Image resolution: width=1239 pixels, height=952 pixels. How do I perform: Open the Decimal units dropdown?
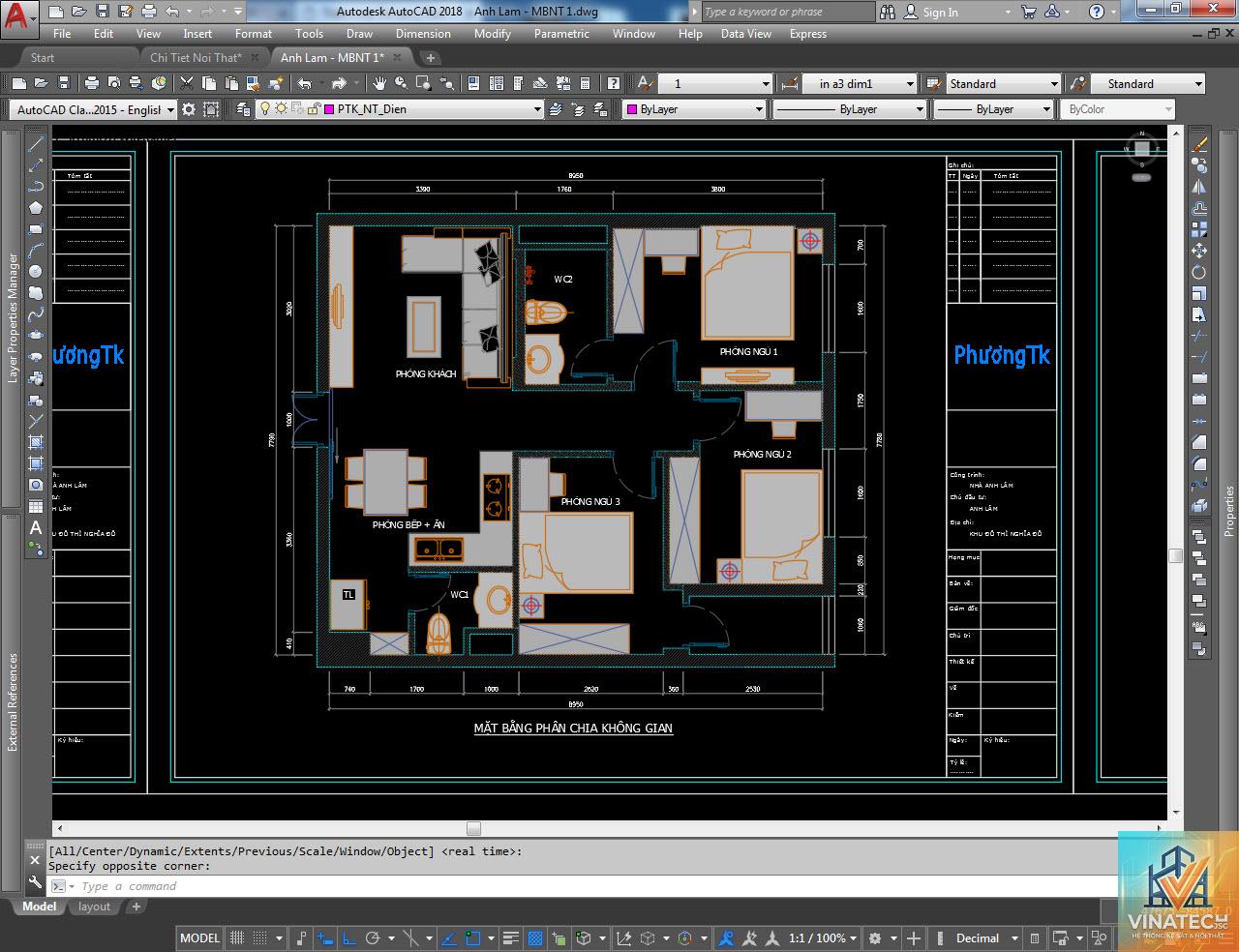tap(1015, 937)
